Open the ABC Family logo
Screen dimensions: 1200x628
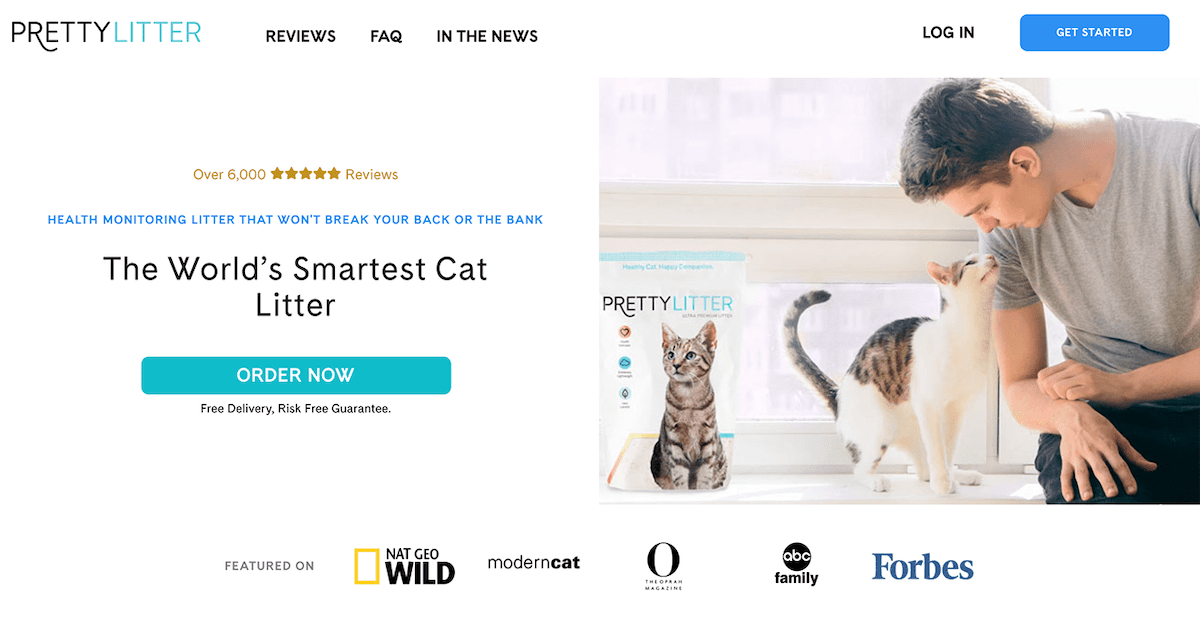click(x=797, y=563)
